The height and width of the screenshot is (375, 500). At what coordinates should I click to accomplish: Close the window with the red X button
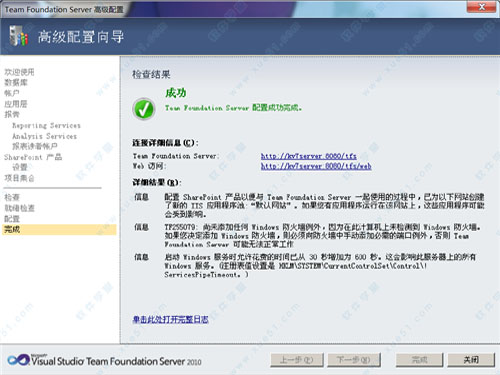point(481,7)
